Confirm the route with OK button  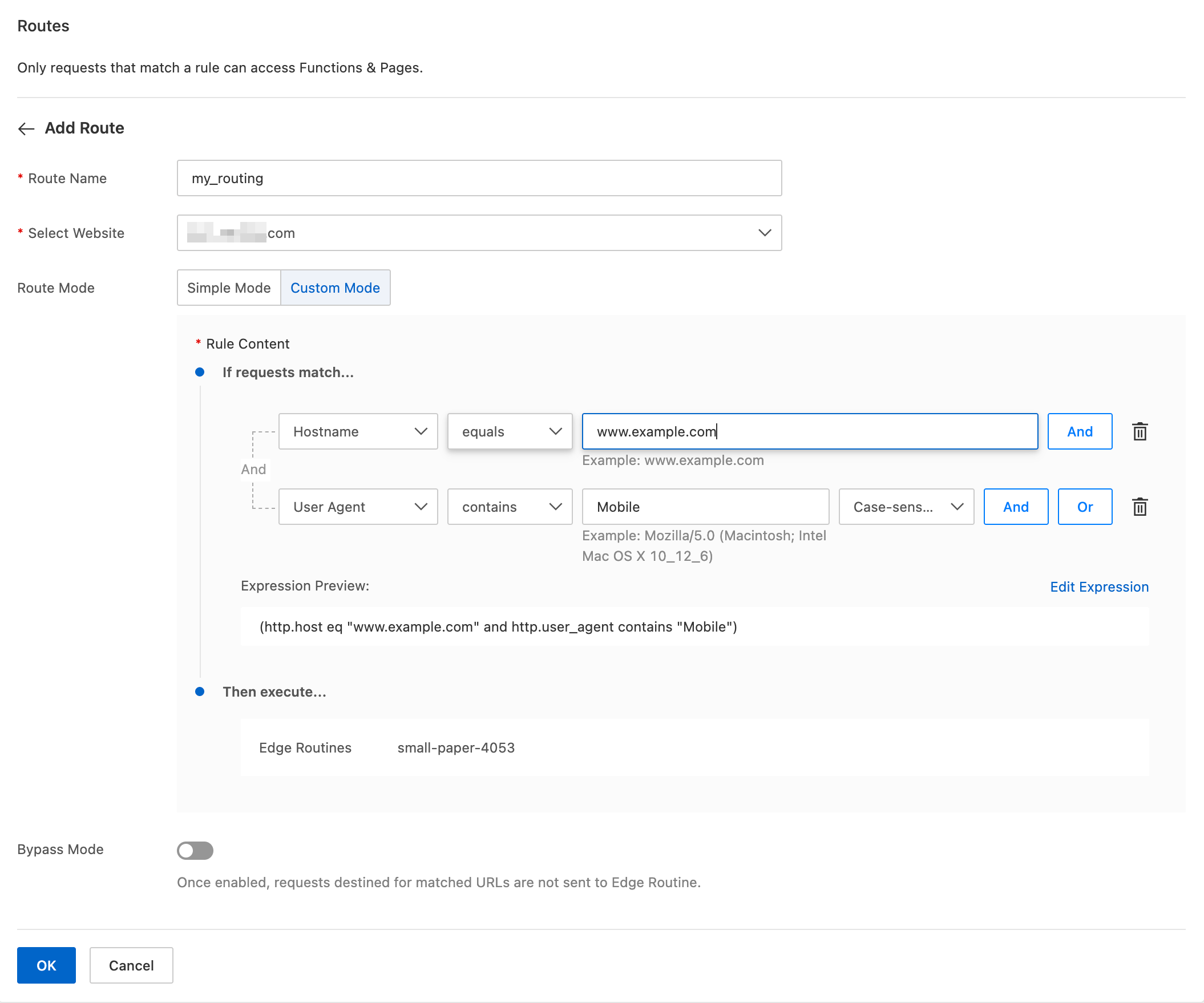46,965
